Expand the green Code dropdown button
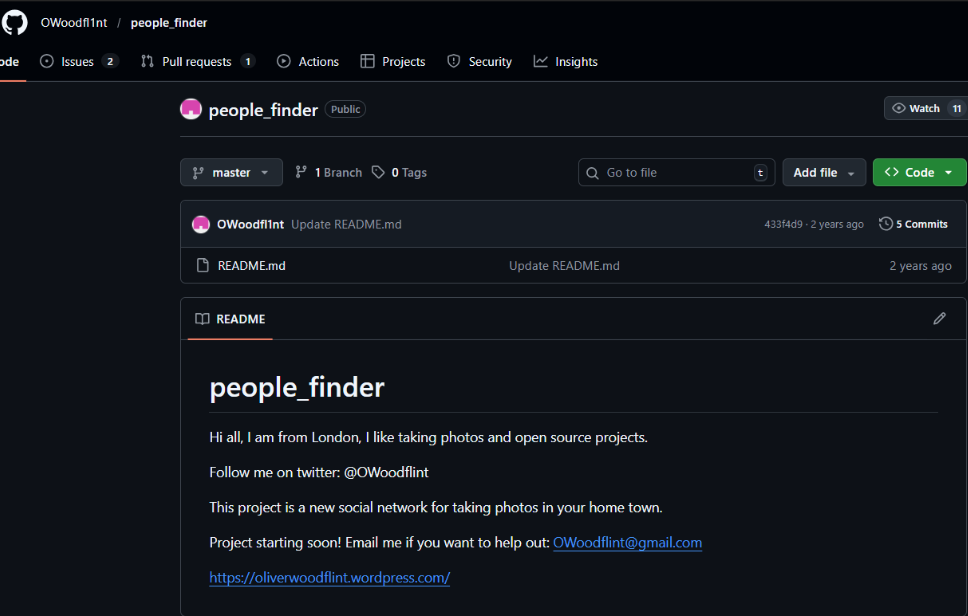 (919, 173)
